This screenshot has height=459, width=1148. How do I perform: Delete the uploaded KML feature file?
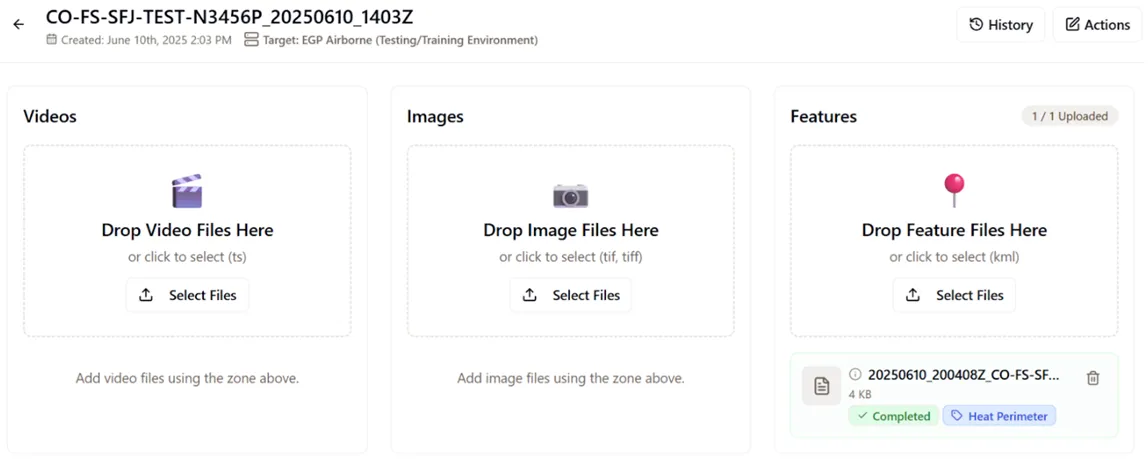coord(1093,377)
